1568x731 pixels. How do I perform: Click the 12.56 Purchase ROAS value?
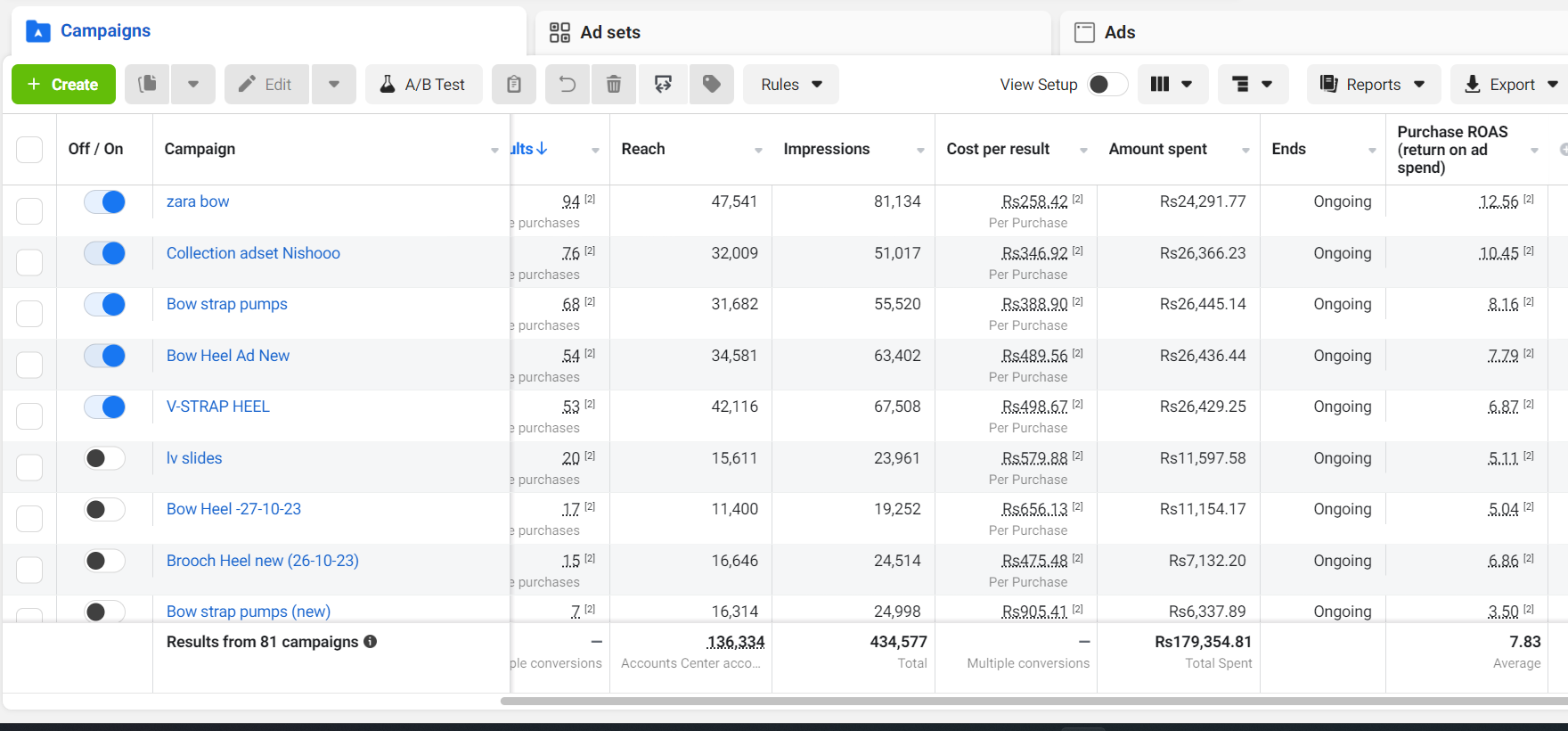[x=1499, y=201]
